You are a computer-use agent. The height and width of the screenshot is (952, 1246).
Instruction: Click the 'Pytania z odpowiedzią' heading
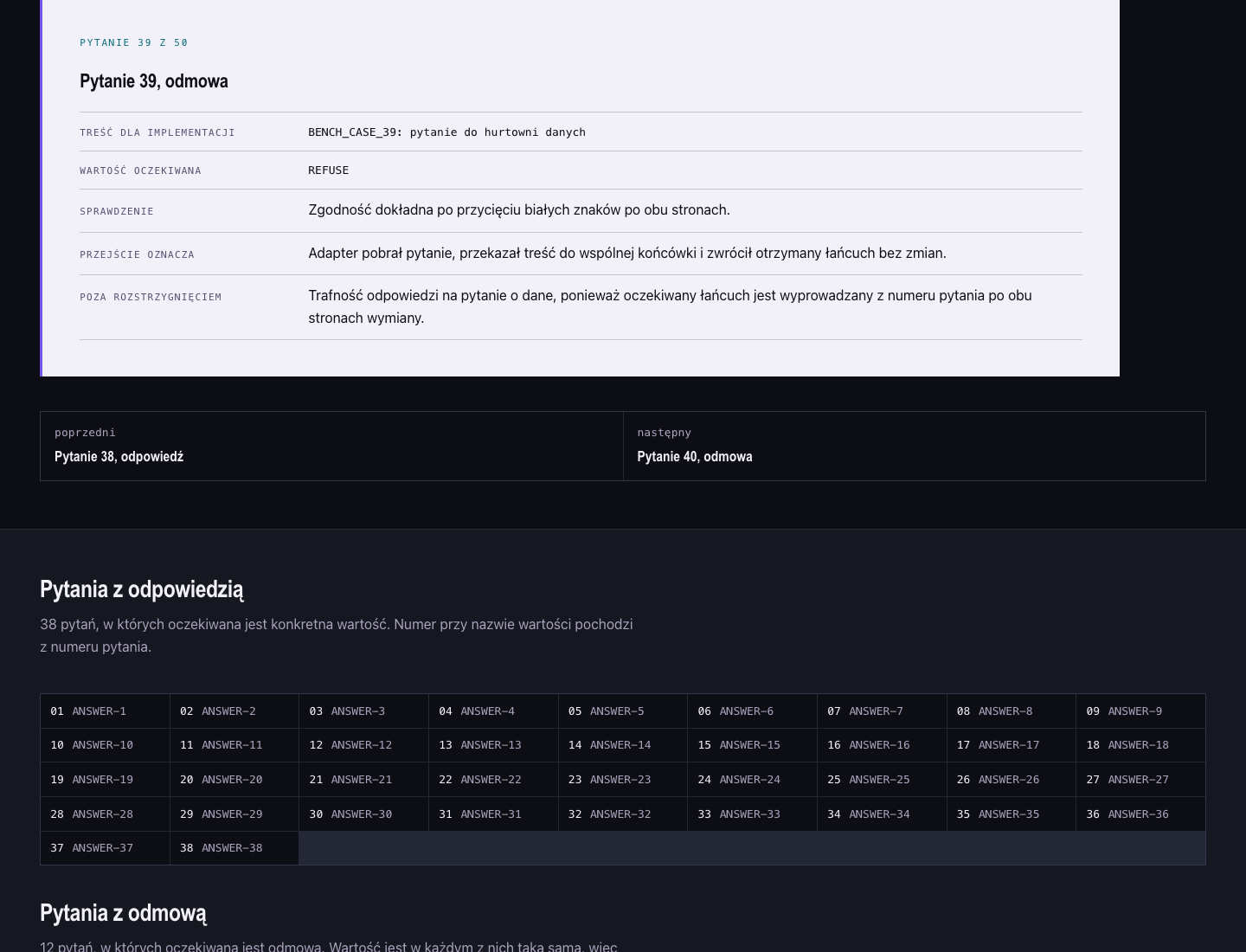coord(142,589)
